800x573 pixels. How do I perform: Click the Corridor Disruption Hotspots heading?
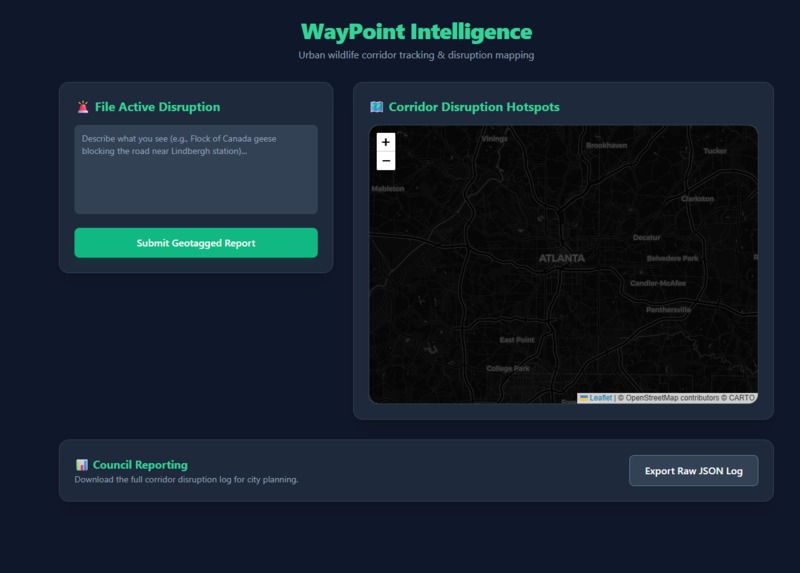pyautogui.click(x=474, y=107)
